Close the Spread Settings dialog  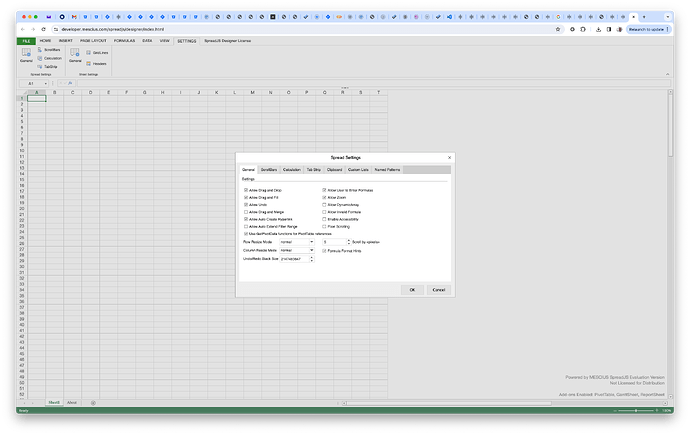click(x=449, y=157)
